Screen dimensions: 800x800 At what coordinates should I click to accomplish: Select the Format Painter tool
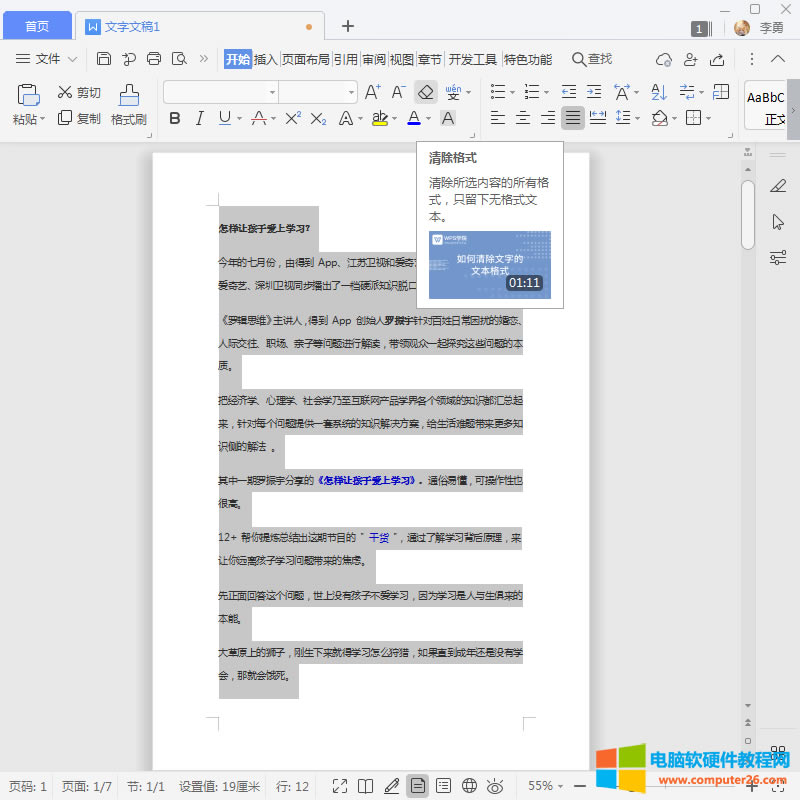[129, 105]
